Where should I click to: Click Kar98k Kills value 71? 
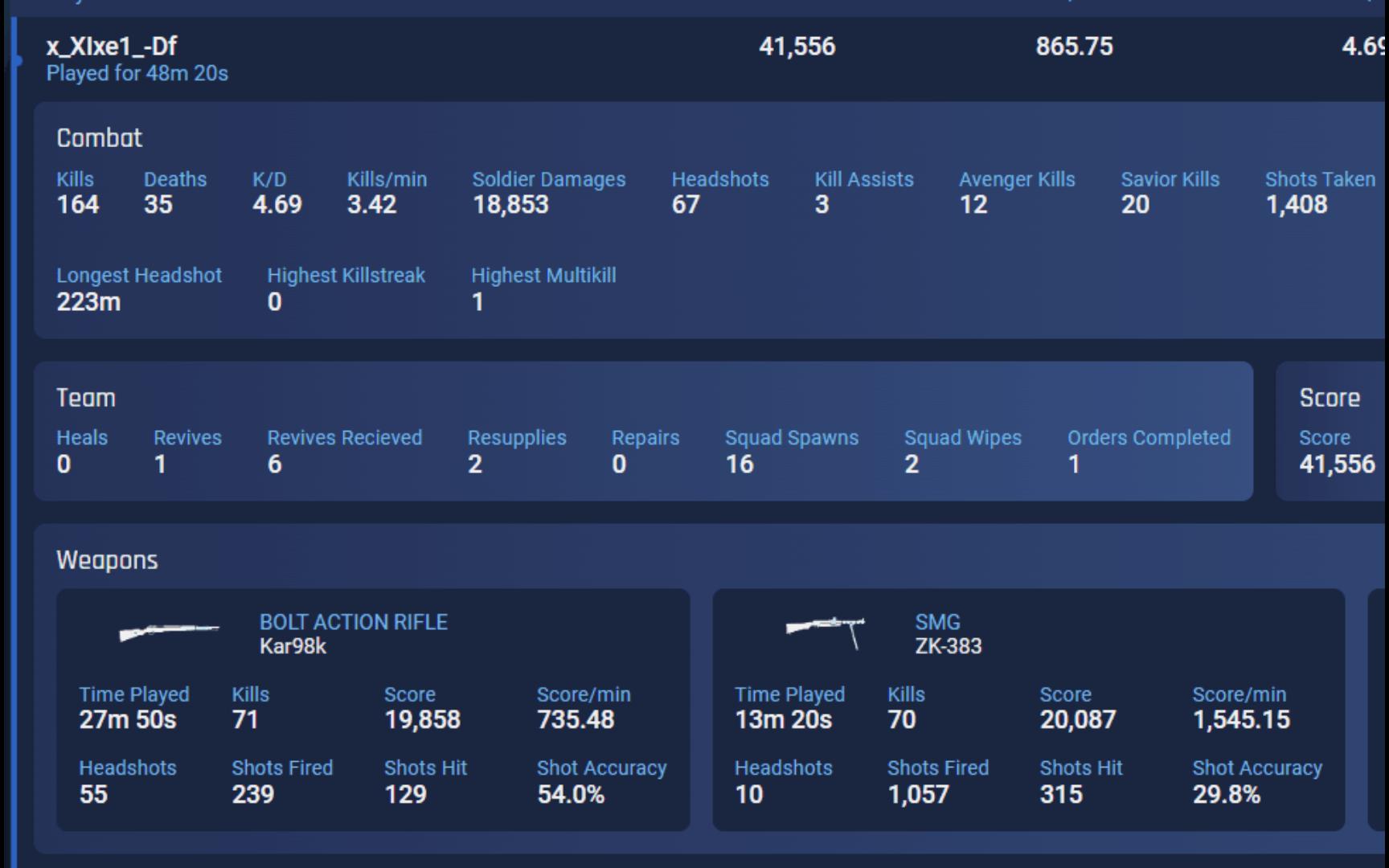tap(245, 719)
